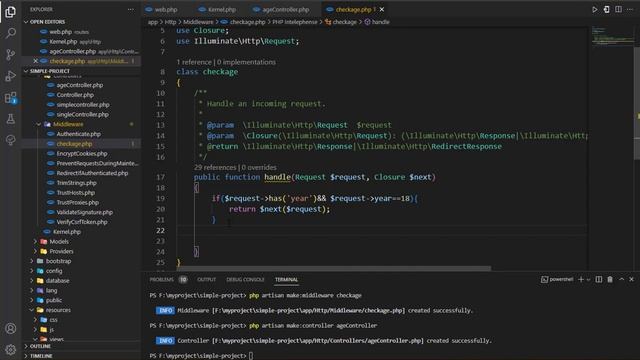Open the Run and Debug view
The height and width of the screenshot is (360, 640).
pyautogui.click(x=11, y=76)
